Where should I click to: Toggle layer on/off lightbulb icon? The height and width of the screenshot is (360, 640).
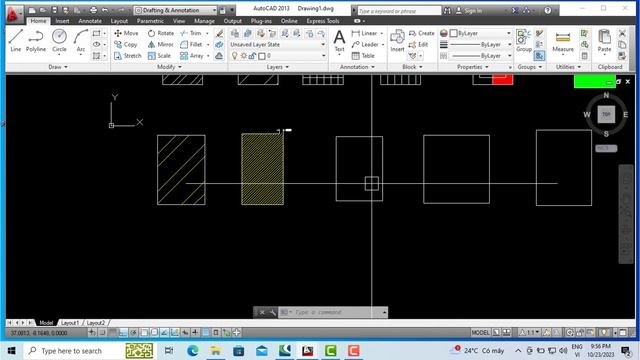(x=235, y=56)
